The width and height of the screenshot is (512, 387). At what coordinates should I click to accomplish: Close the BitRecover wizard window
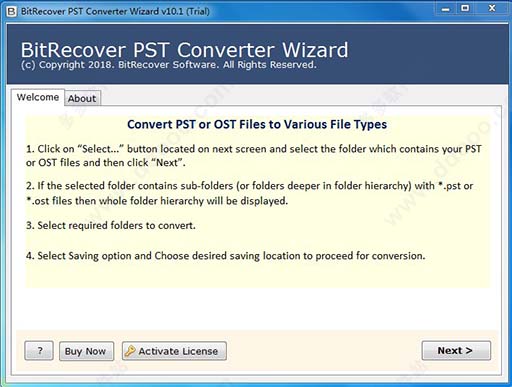click(492, 9)
